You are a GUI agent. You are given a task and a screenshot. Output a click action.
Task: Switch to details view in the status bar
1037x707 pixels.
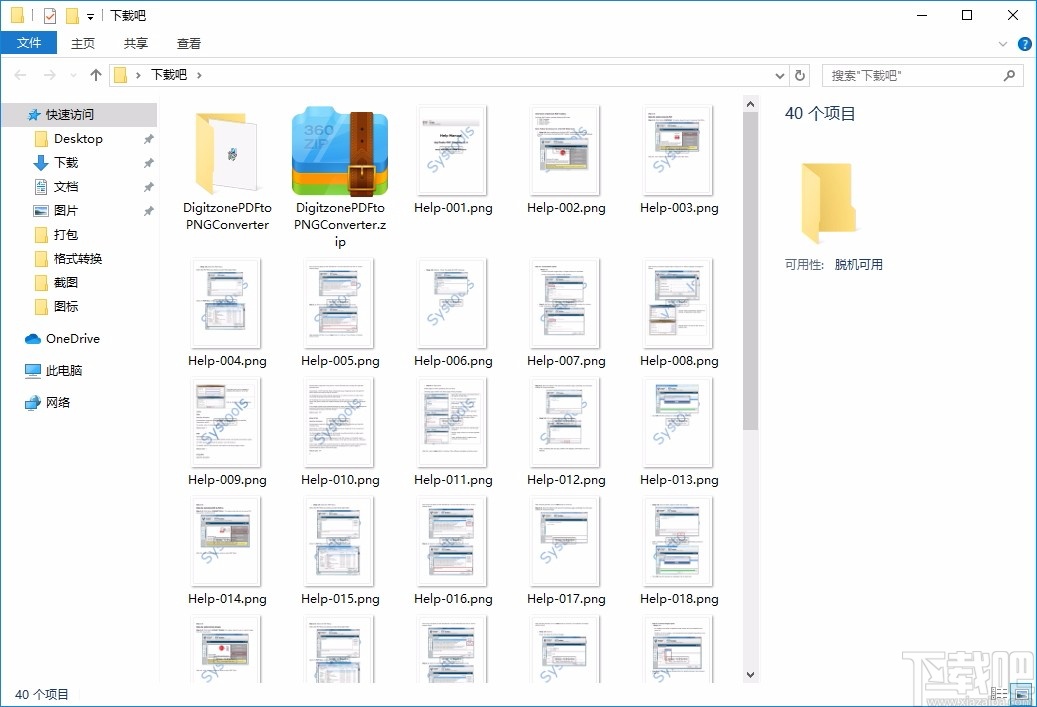(998, 692)
